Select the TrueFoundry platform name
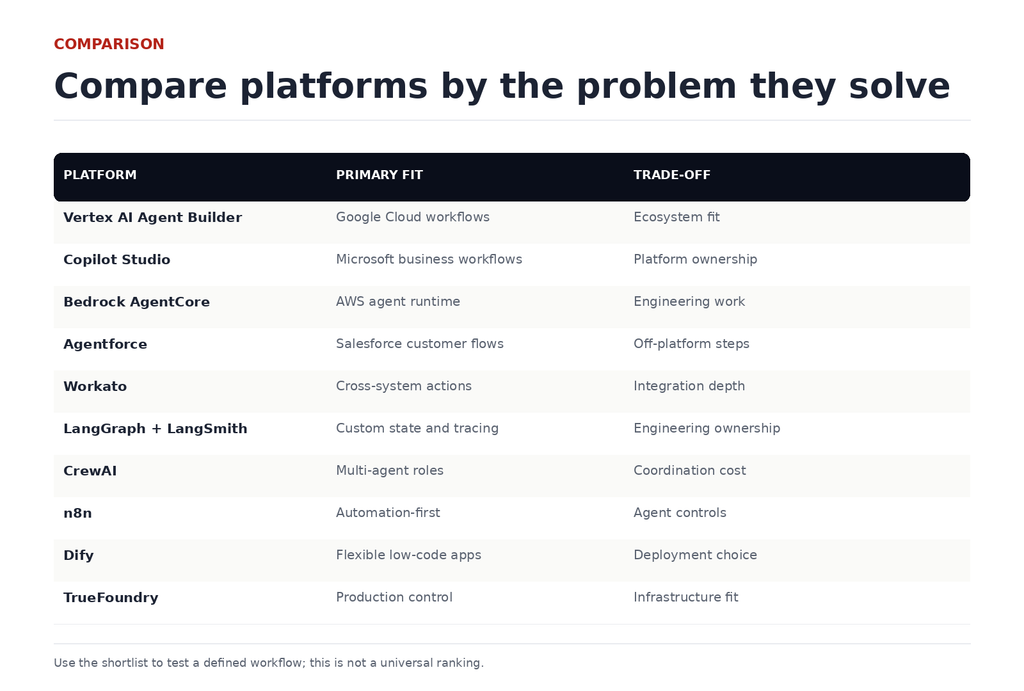Viewport: 1024px width, 691px height. [111, 598]
